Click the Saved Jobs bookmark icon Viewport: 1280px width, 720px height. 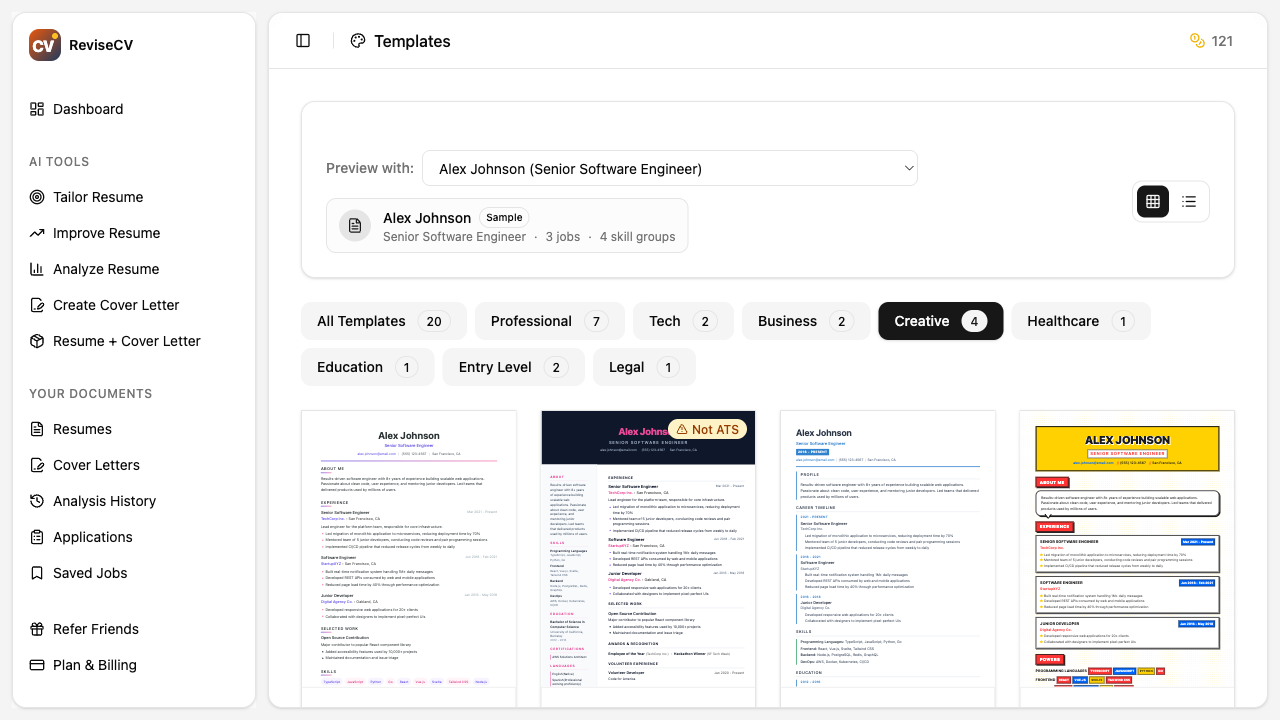[36, 573]
